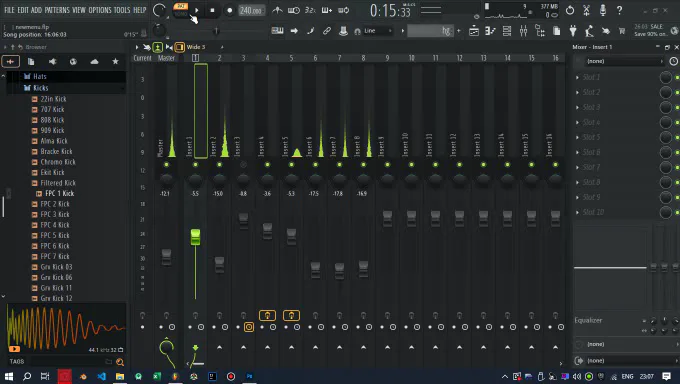Open the Channel rack view icon
The image size is (680, 384).
(507, 31)
